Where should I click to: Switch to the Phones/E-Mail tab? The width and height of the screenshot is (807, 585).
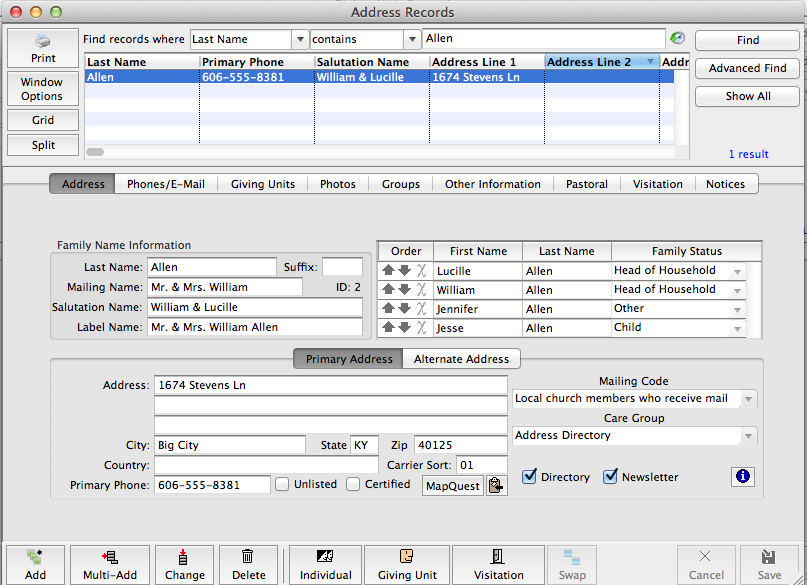[165, 184]
